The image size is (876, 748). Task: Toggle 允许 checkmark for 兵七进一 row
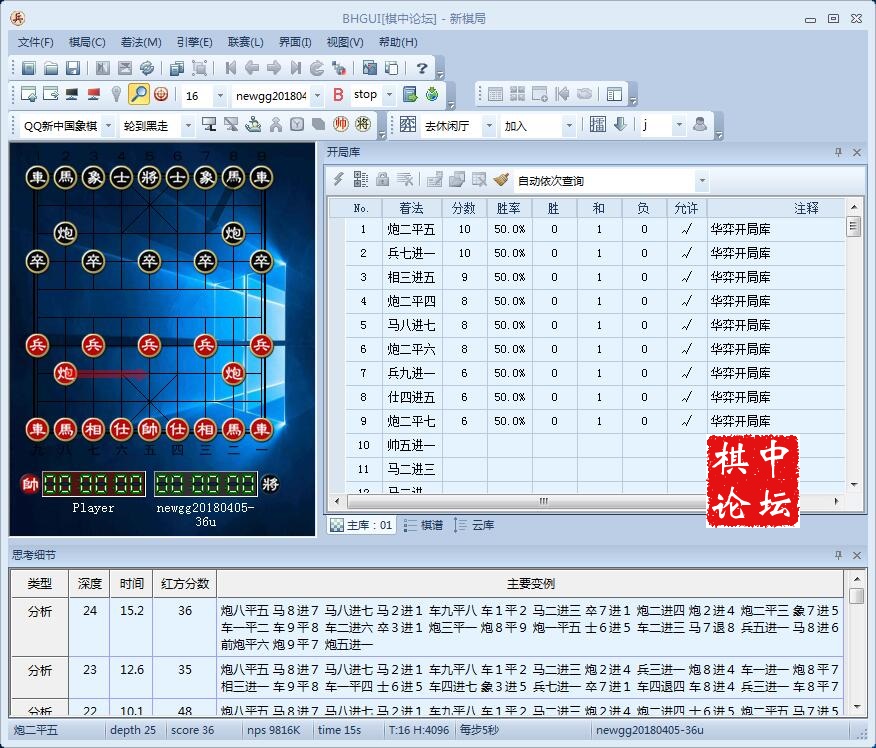click(687, 253)
